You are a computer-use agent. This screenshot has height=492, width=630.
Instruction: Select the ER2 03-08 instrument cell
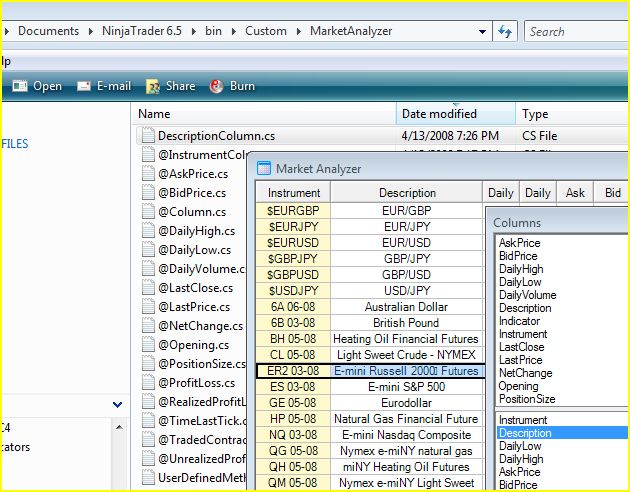[293, 371]
